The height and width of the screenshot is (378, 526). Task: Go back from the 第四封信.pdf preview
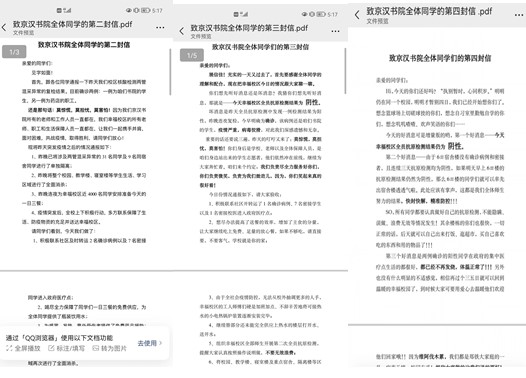click(x=357, y=14)
